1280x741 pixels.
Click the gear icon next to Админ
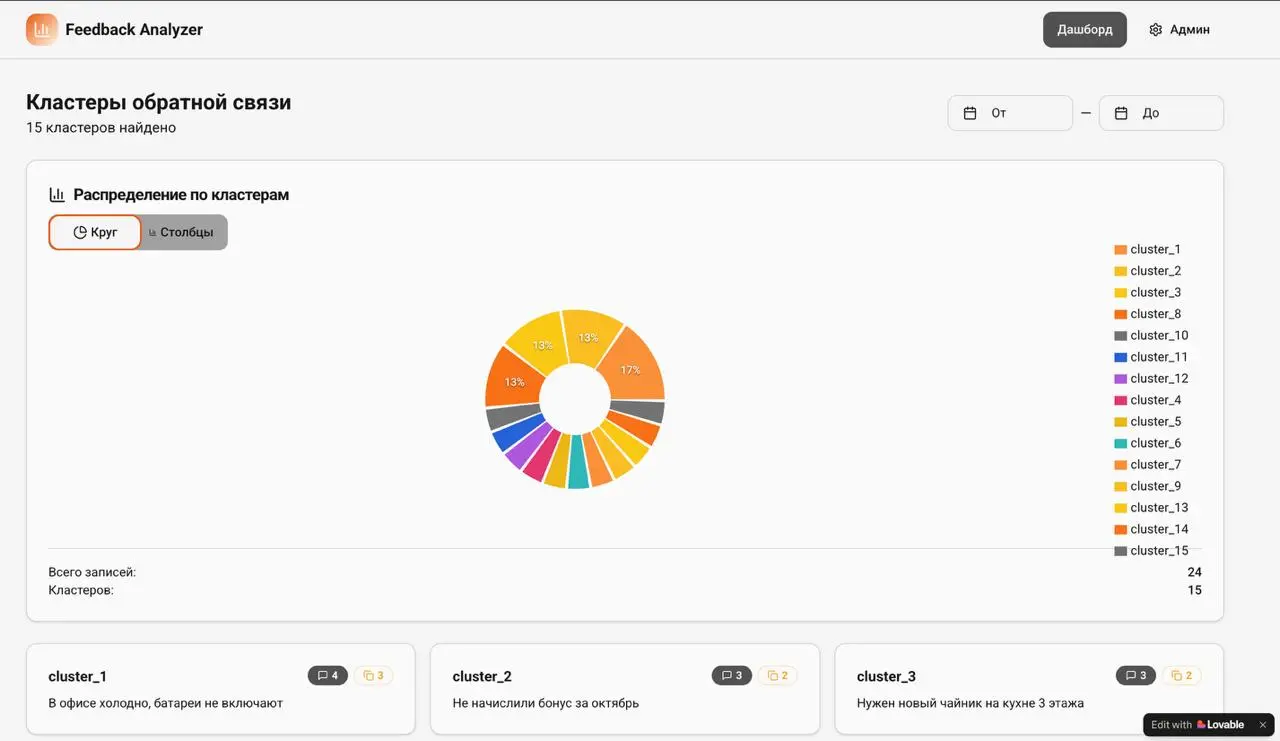1155,30
